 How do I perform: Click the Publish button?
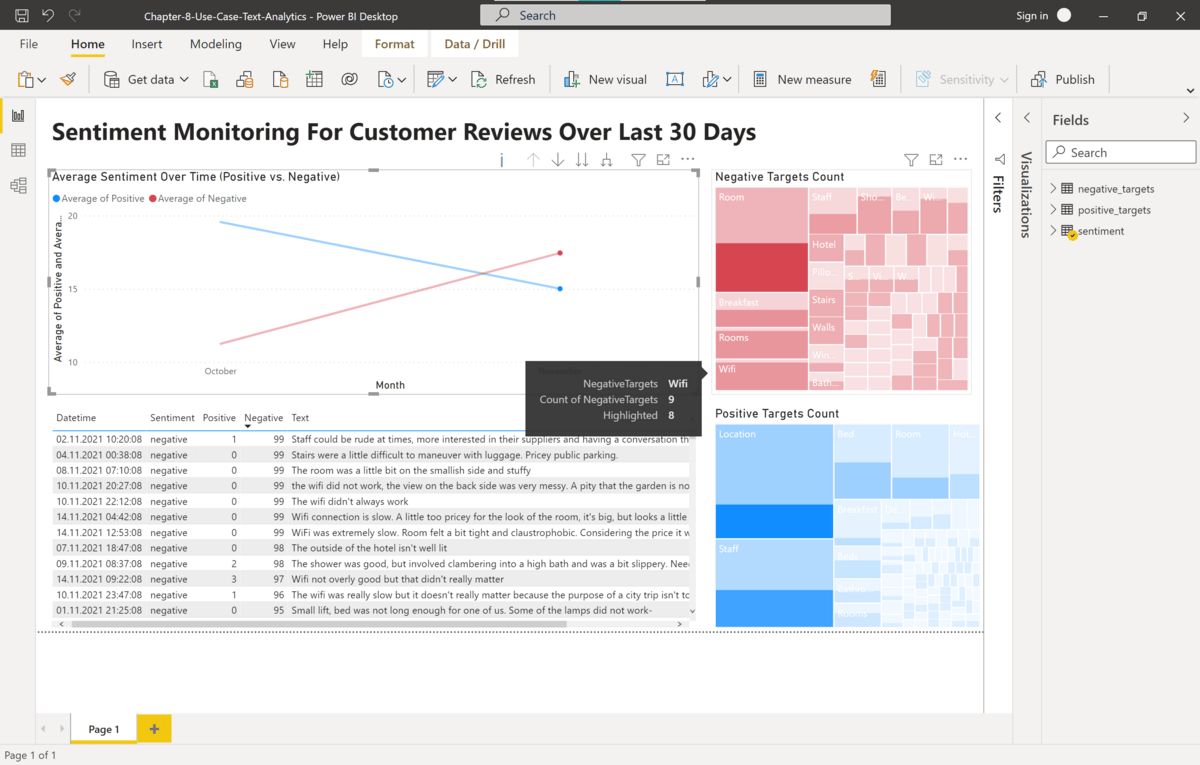[x=1063, y=79]
